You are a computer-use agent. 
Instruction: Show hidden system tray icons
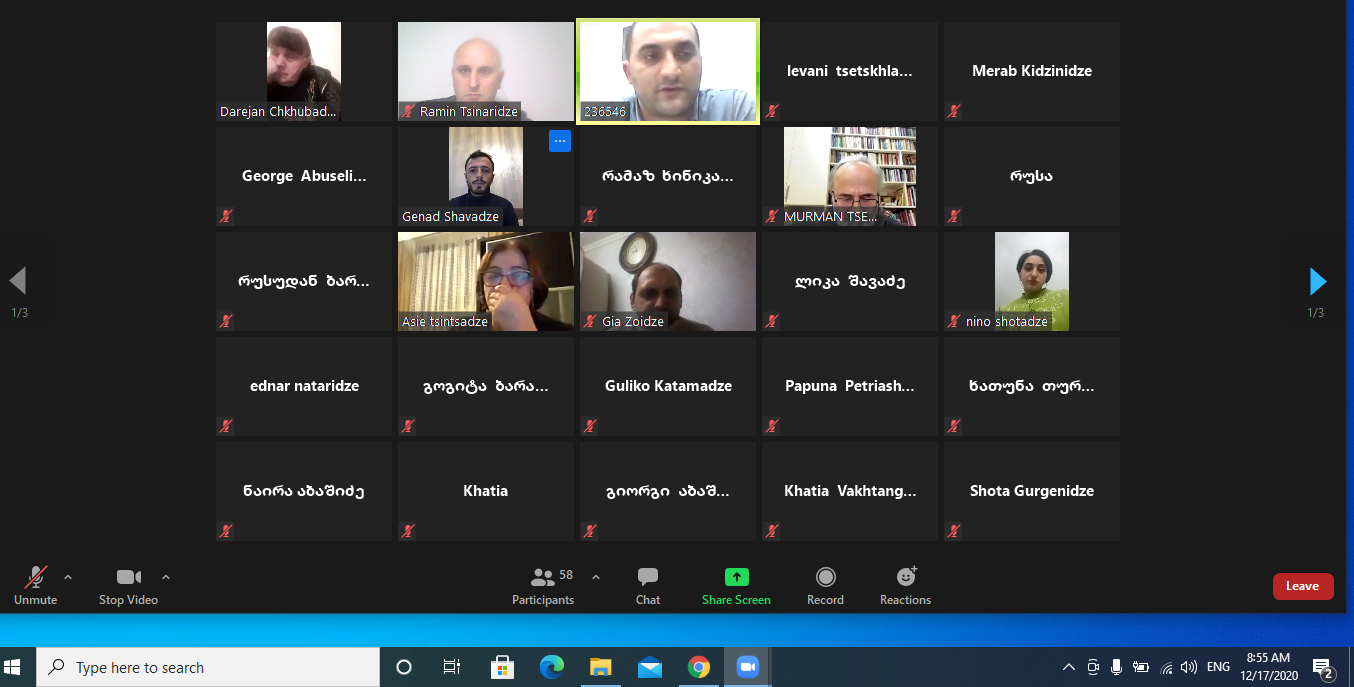coord(1068,667)
